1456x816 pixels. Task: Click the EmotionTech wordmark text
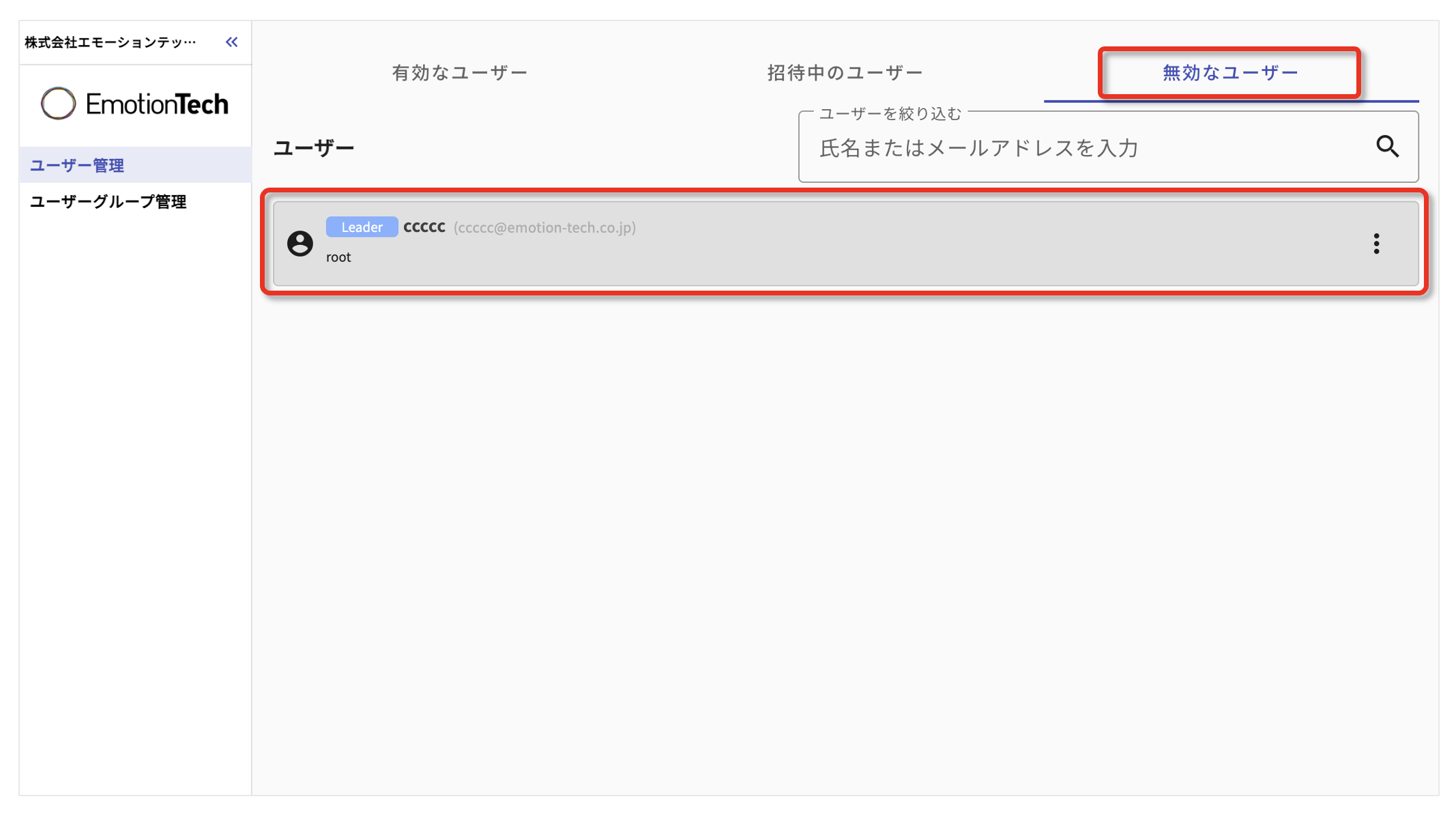(x=157, y=104)
